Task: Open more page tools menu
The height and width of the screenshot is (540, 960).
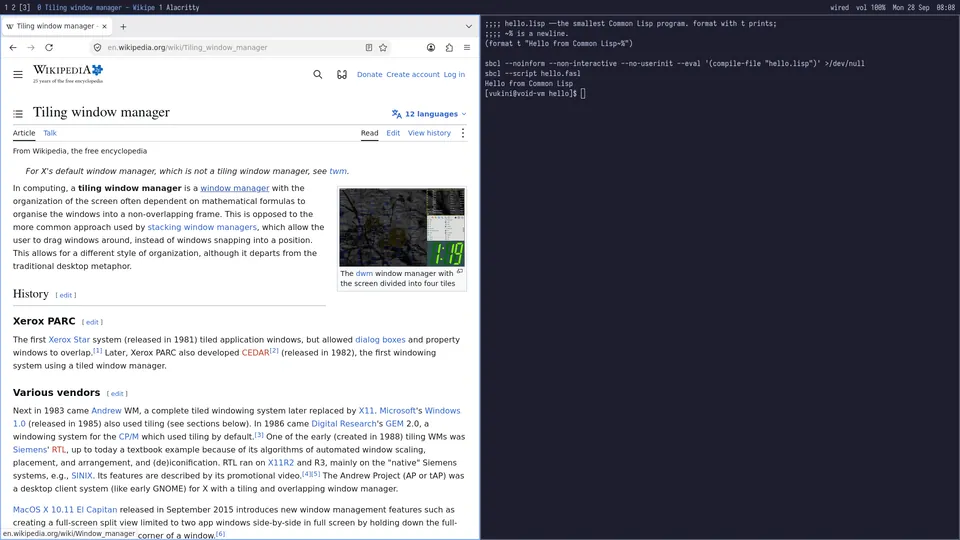Action: pyautogui.click(x=463, y=133)
